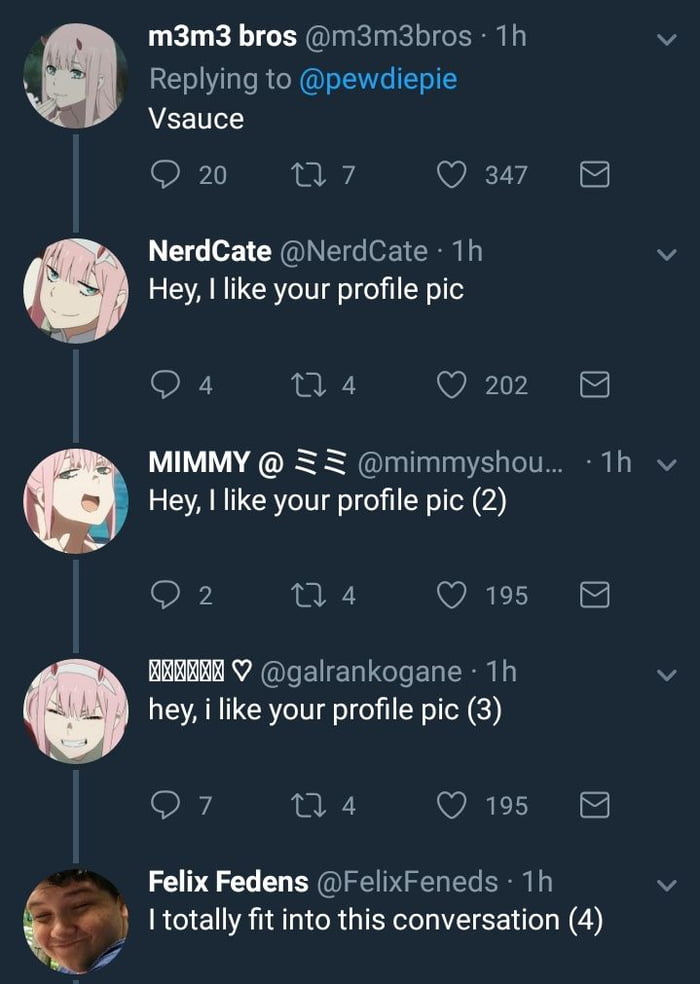Open Felix Fedens' profile picture
Image resolution: width=700 pixels, height=984 pixels.
[76, 920]
